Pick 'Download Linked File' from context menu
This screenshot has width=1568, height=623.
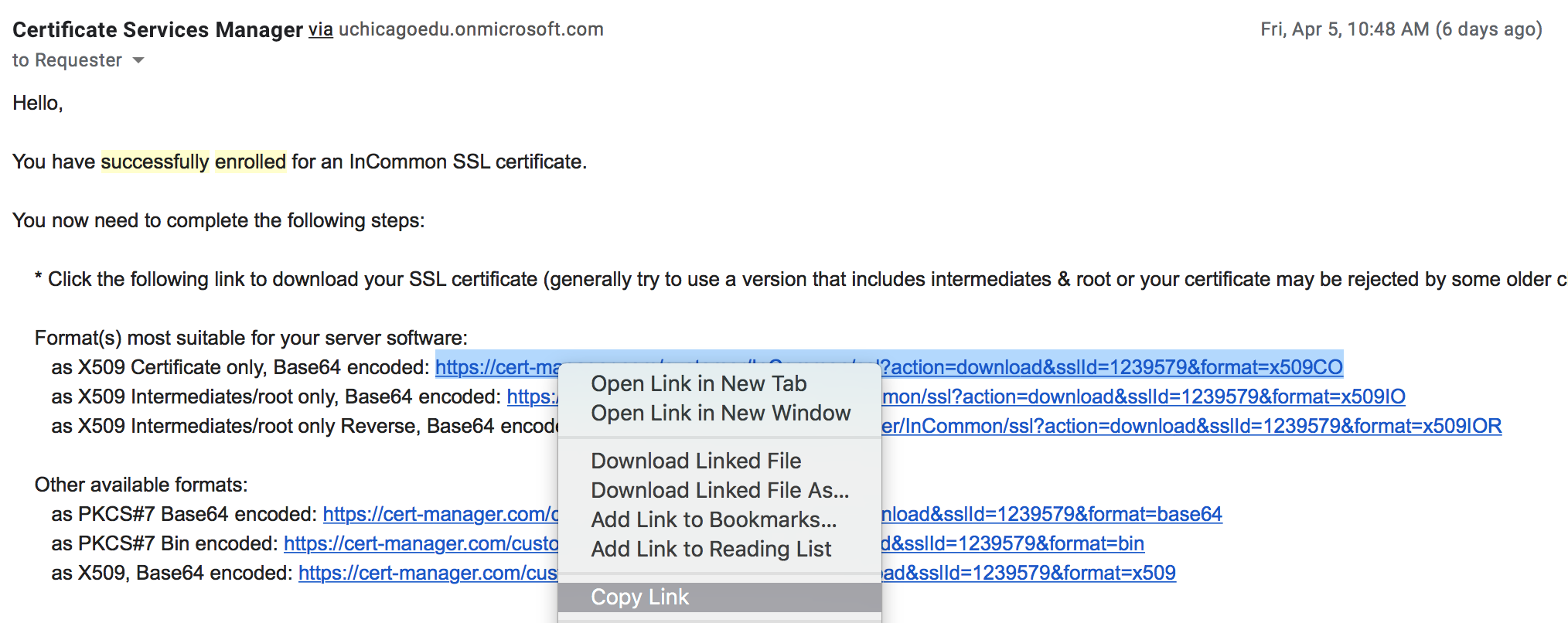click(695, 461)
